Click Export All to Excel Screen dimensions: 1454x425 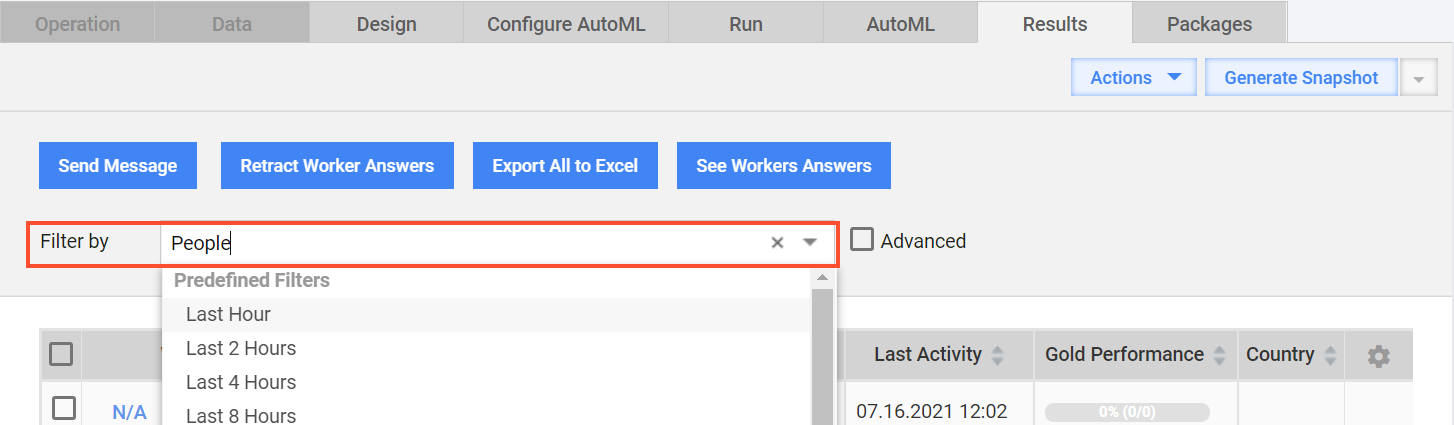(565, 166)
